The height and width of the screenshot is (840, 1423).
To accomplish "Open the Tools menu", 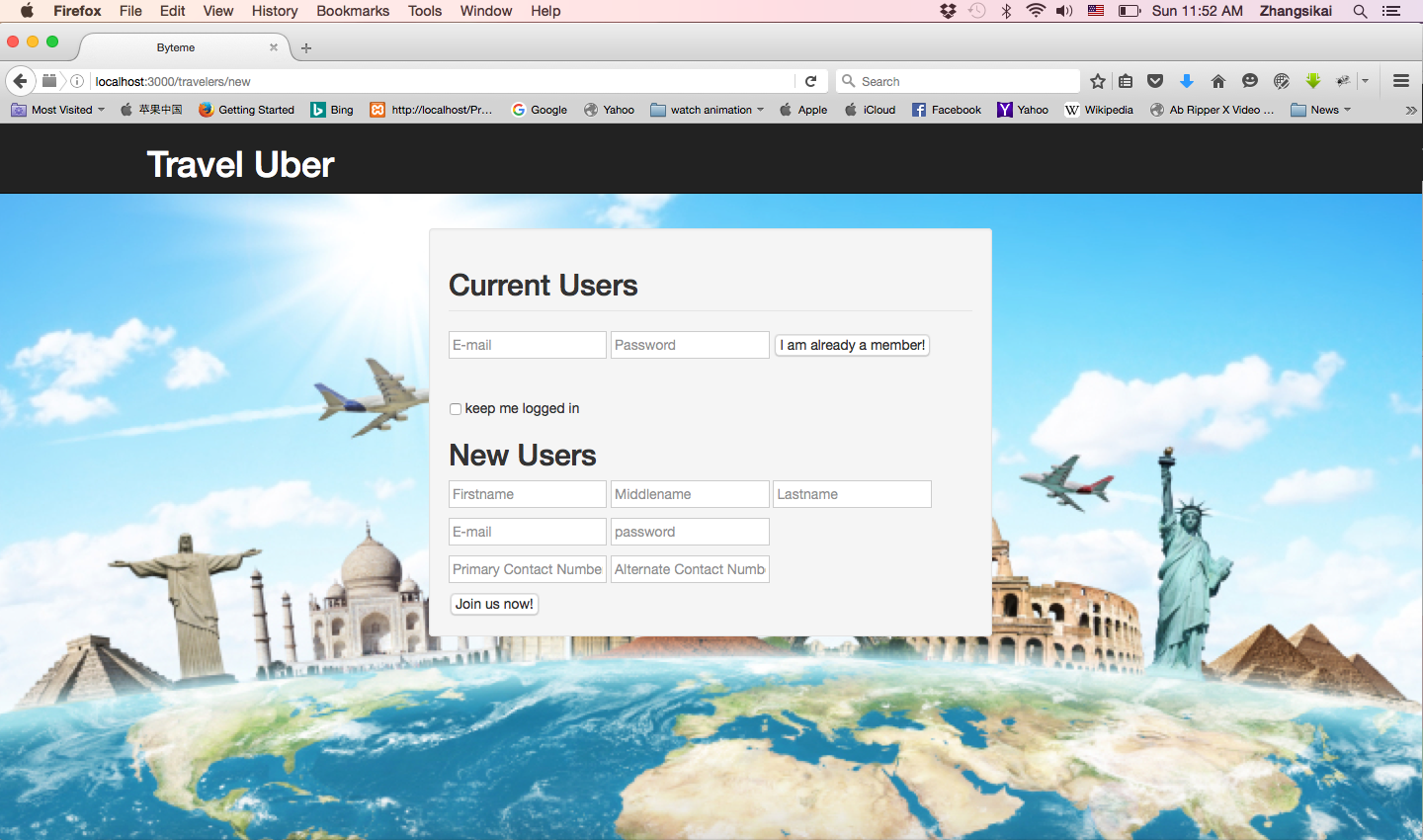I will pos(425,11).
